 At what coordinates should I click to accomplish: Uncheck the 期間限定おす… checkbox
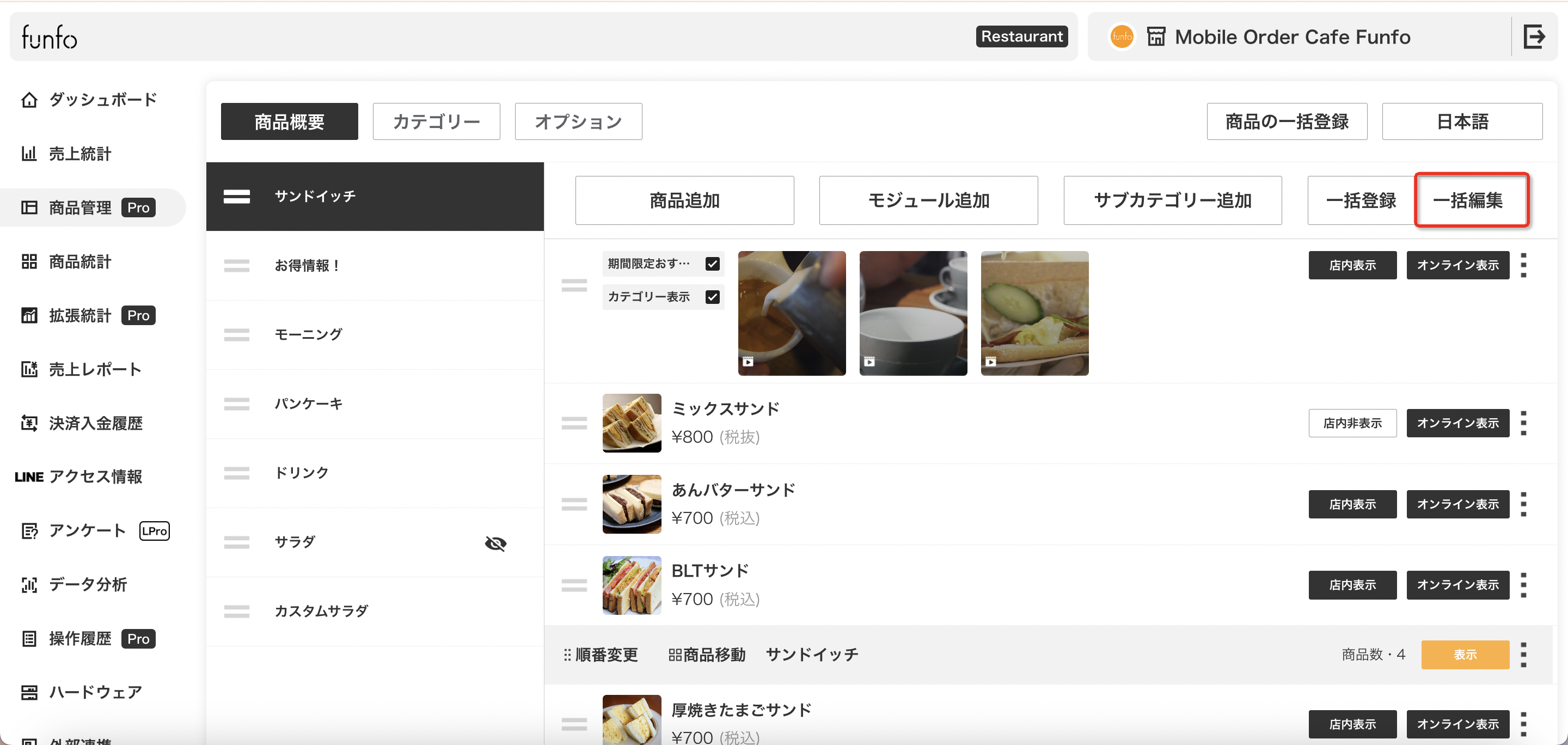pyautogui.click(x=712, y=264)
